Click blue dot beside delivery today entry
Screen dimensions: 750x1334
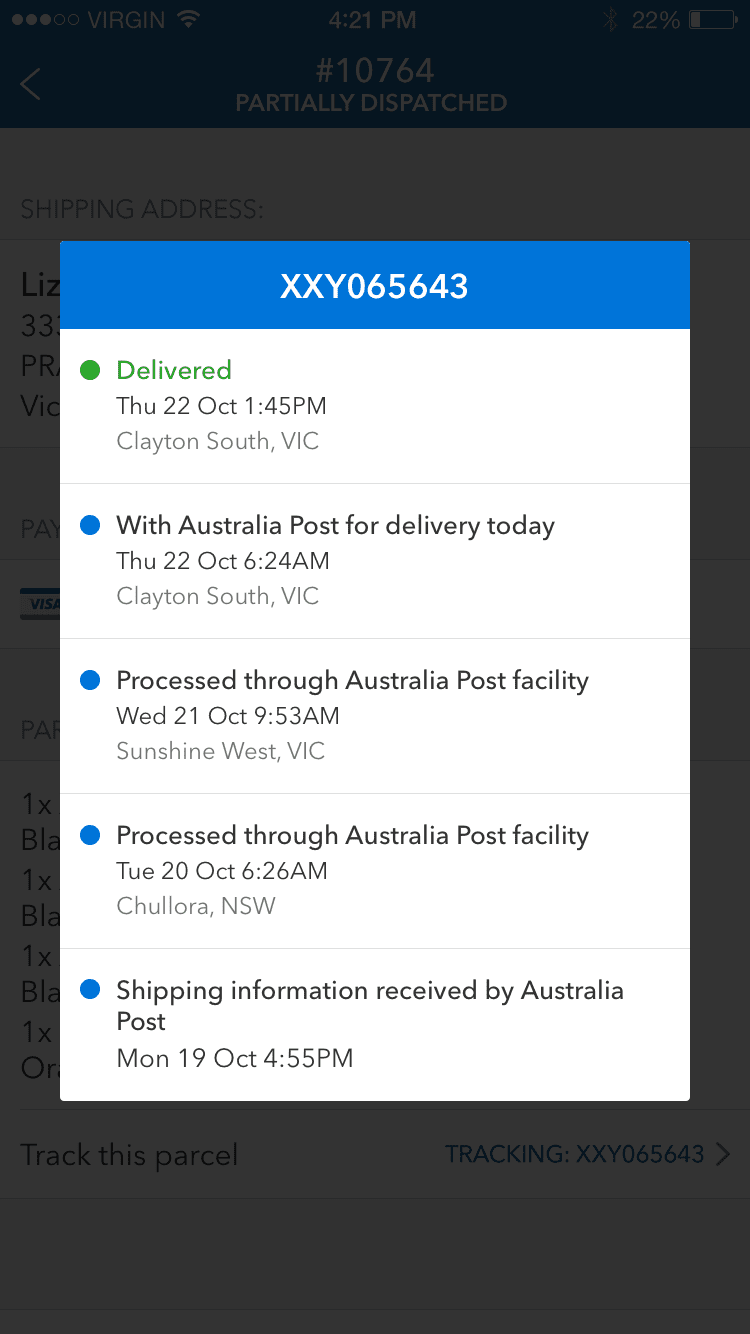coord(90,525)
